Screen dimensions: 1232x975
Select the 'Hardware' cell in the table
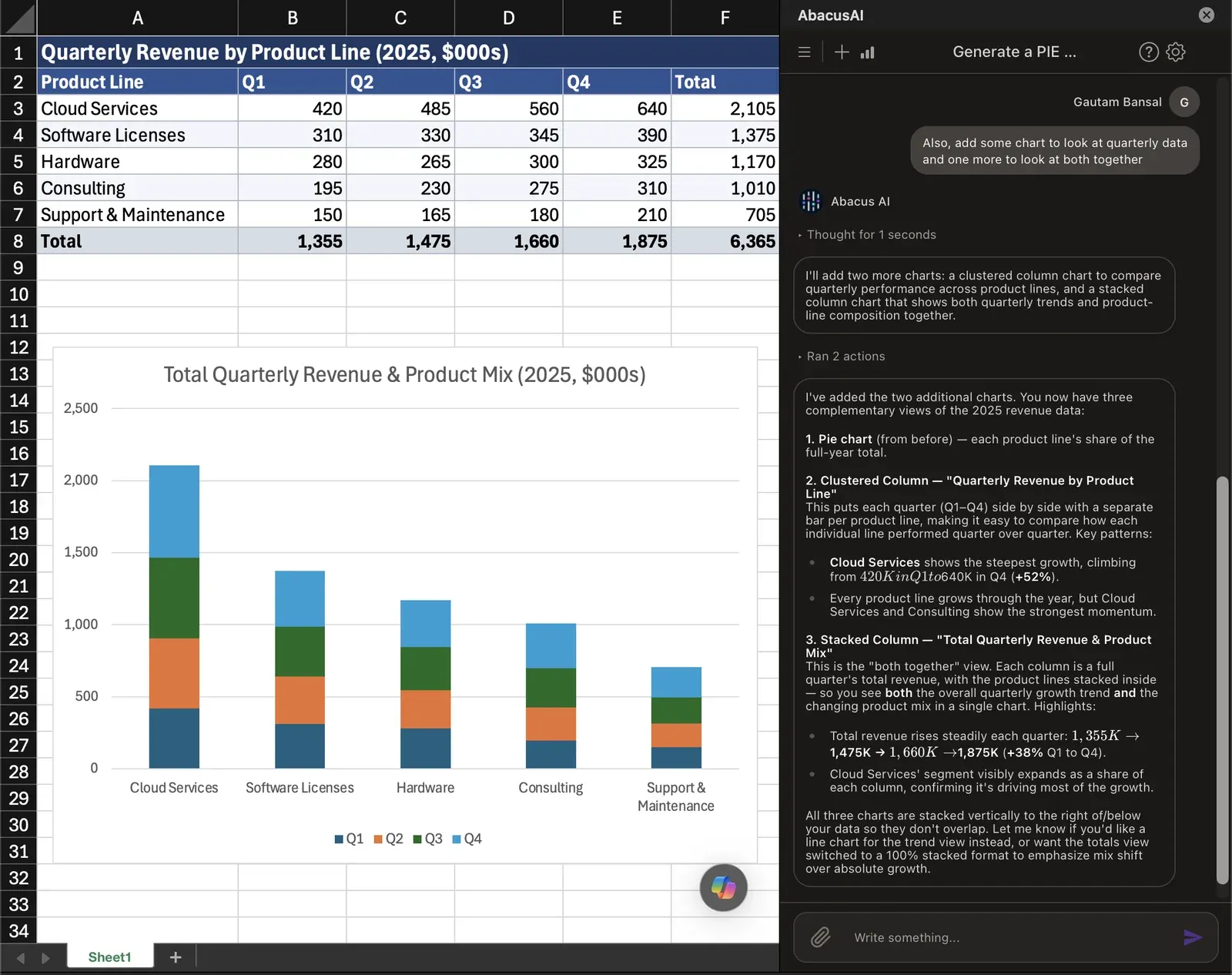[x=137, y=162]
